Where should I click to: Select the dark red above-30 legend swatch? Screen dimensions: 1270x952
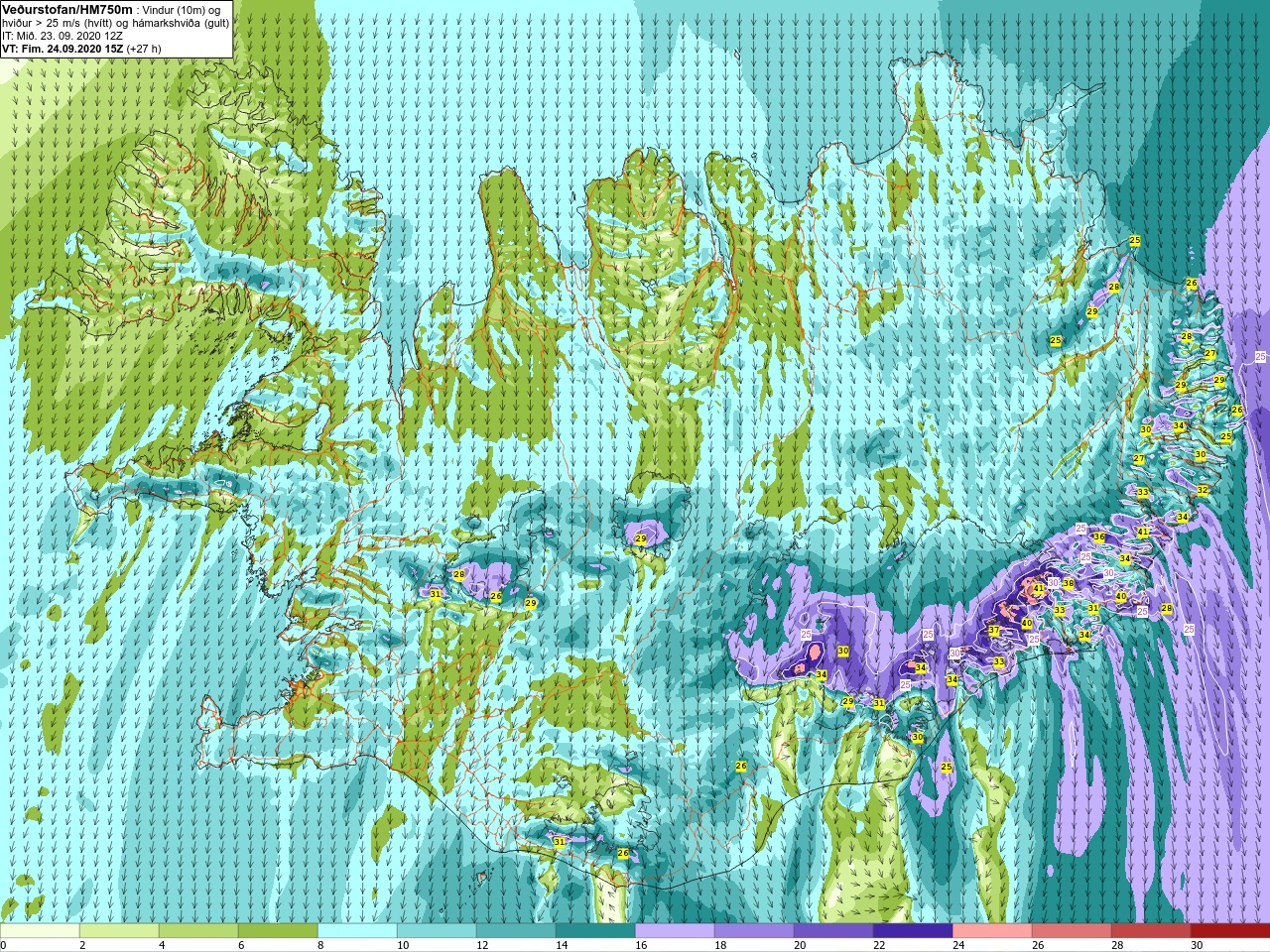tap(1230, 931)
